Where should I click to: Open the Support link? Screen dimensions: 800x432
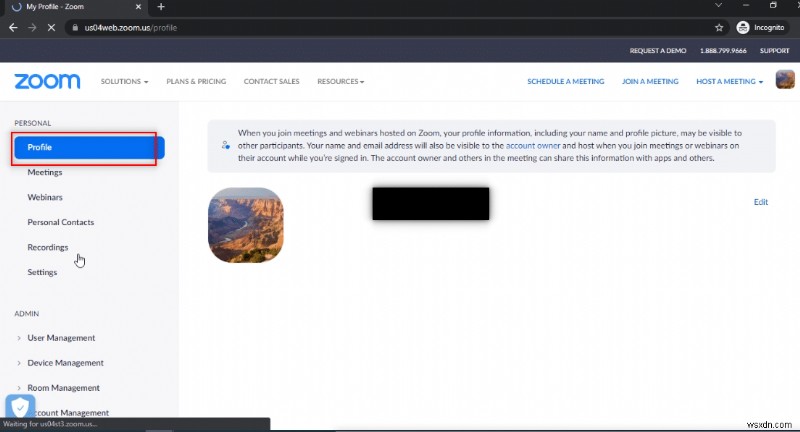(x=774, y=50)
